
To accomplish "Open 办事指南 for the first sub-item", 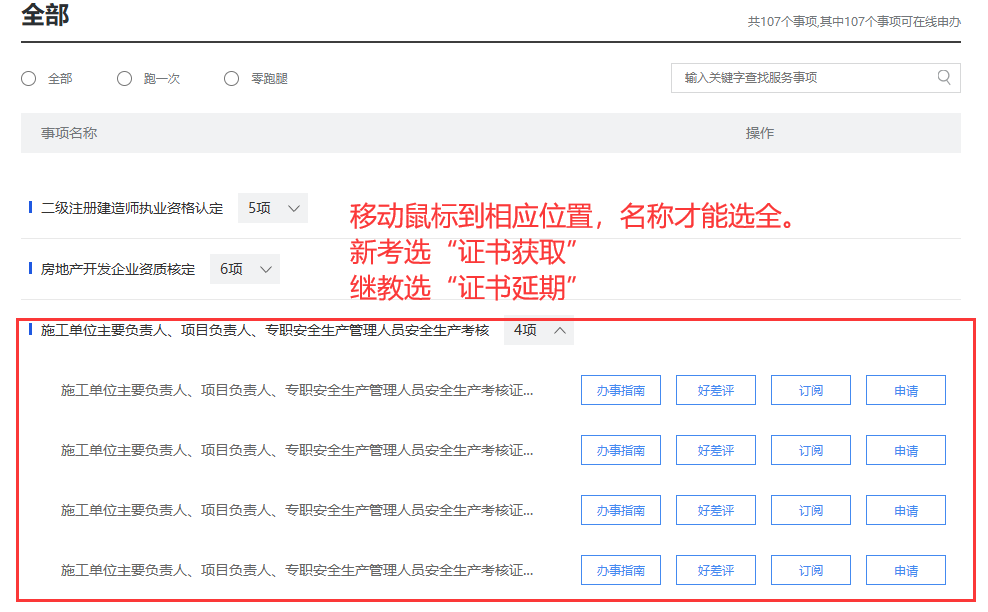I will [x=620, y=391].
